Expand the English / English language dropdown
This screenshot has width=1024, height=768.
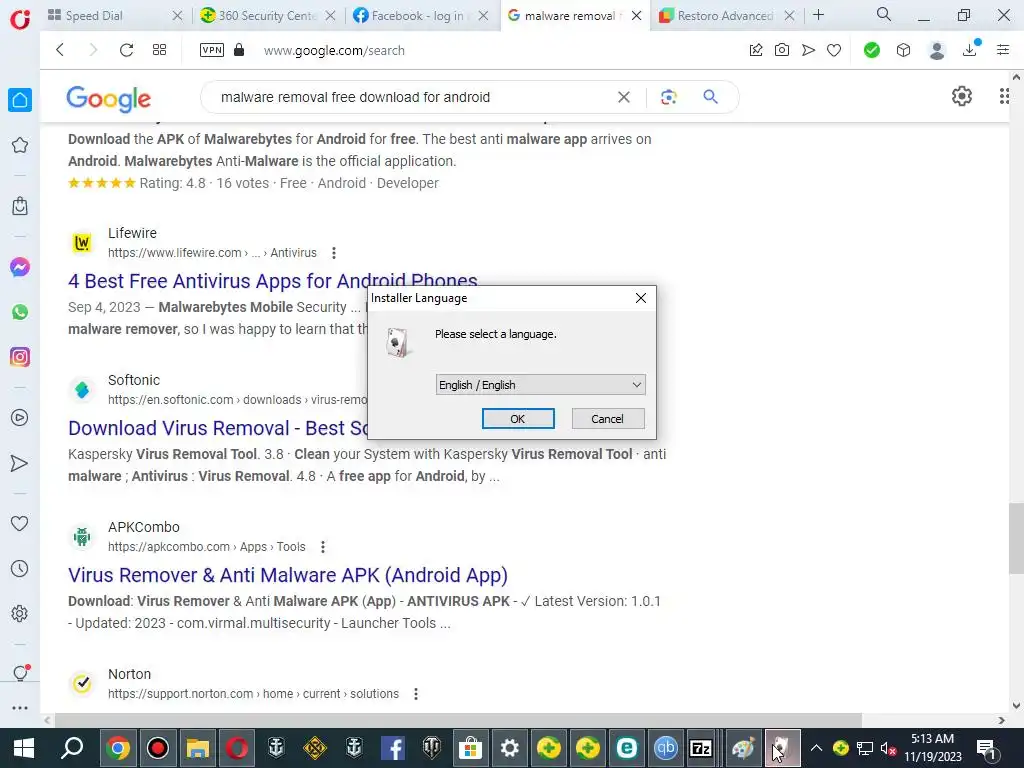pos(541,385)
